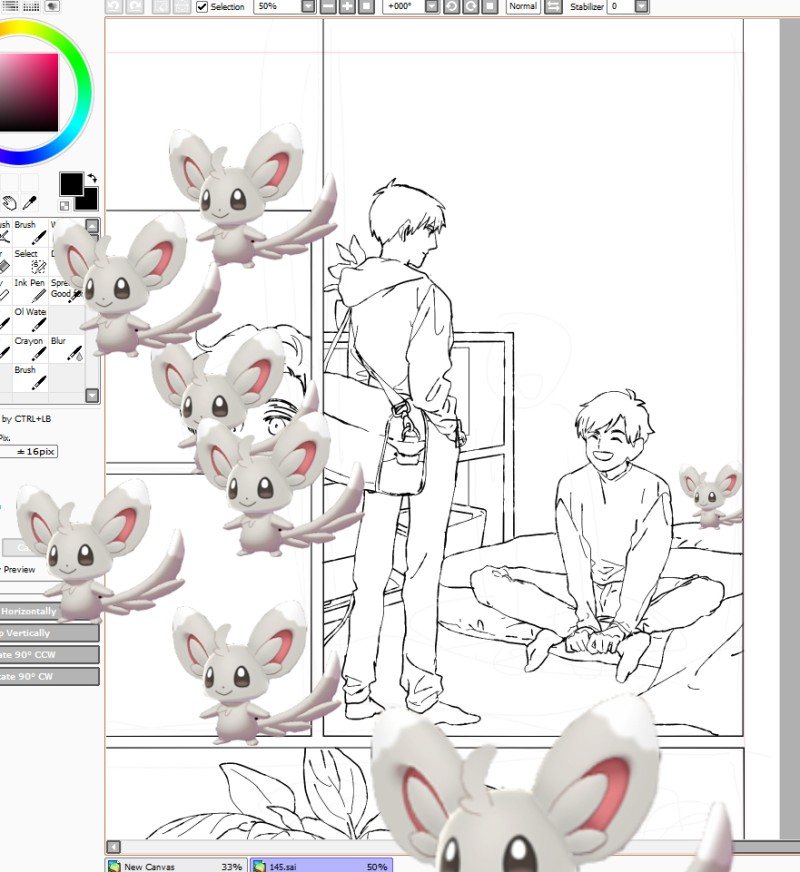Click the Rotate 90° CW button
The height and width of the screenshot is (872, 800).
pos(49,676)
